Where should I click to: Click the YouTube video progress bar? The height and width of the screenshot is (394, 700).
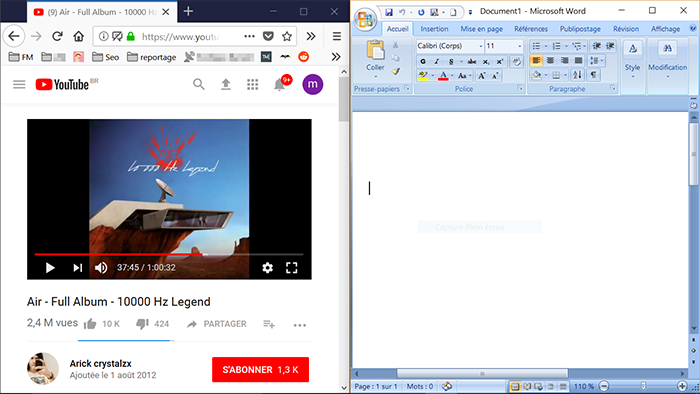169,254
